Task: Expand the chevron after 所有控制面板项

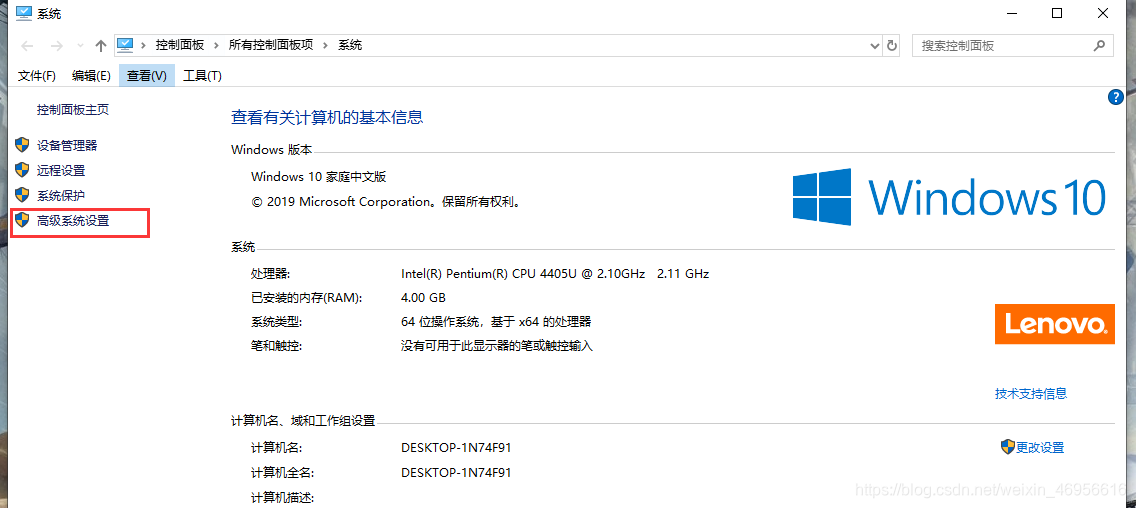Action: click(x=325, y=45)
